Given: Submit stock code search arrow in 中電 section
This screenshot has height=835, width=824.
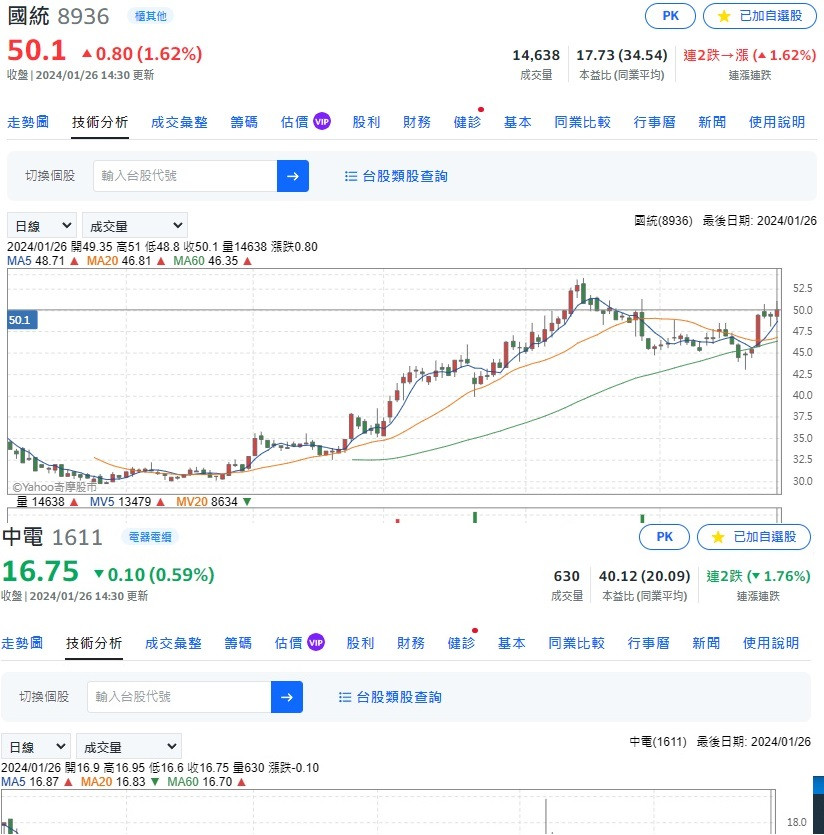Looking at the screenshot, I should [287, 697].
